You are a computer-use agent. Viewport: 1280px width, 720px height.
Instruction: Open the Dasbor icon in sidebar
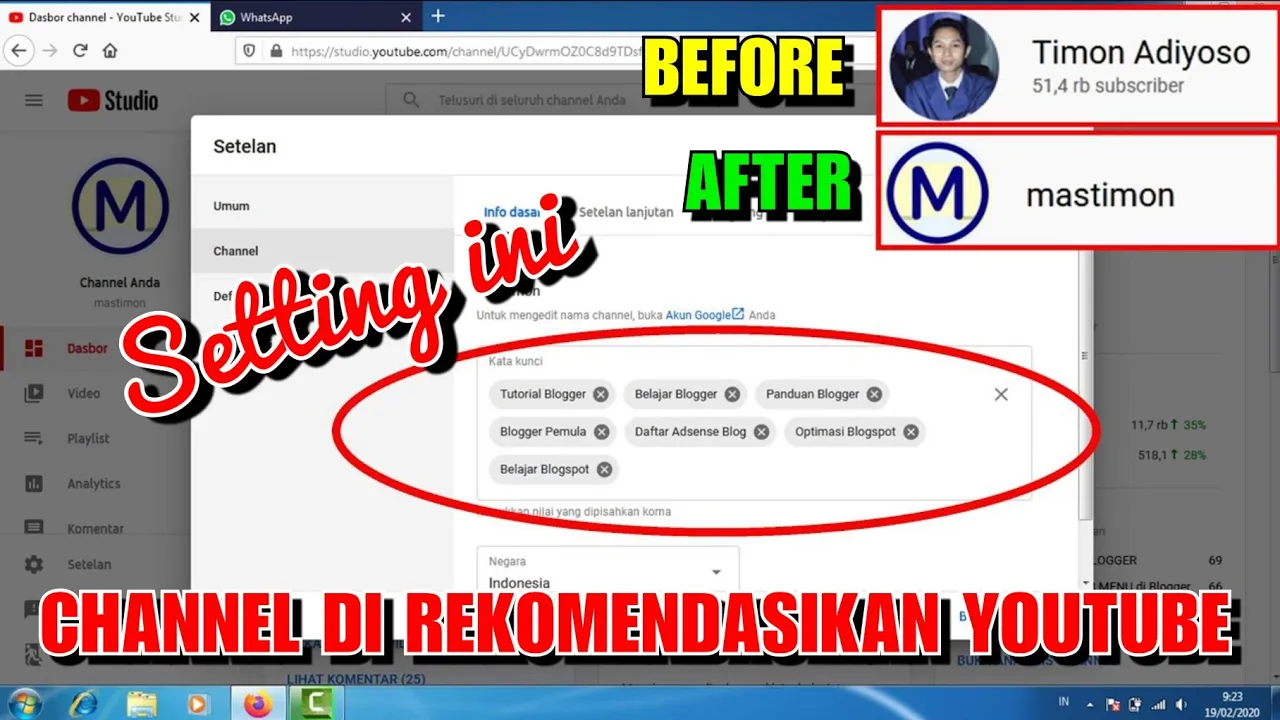coord(34,348)
